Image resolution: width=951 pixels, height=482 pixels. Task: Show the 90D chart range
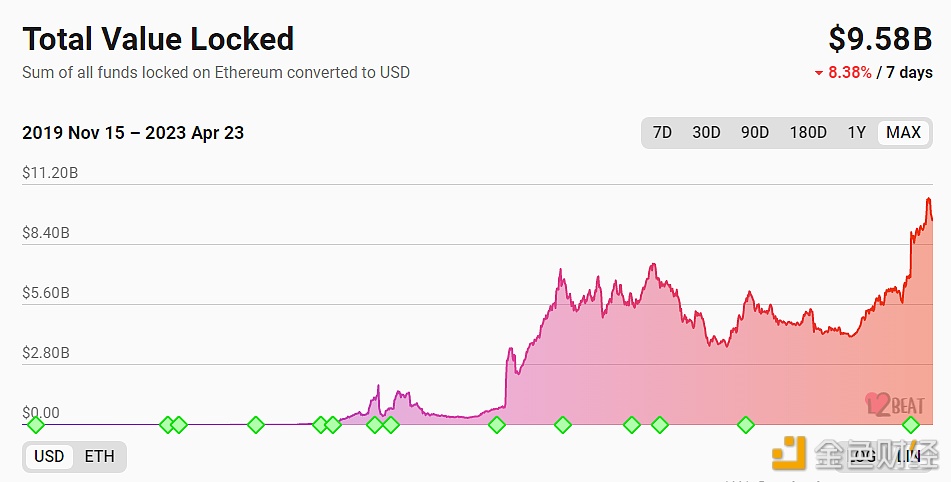click(755, 133)
